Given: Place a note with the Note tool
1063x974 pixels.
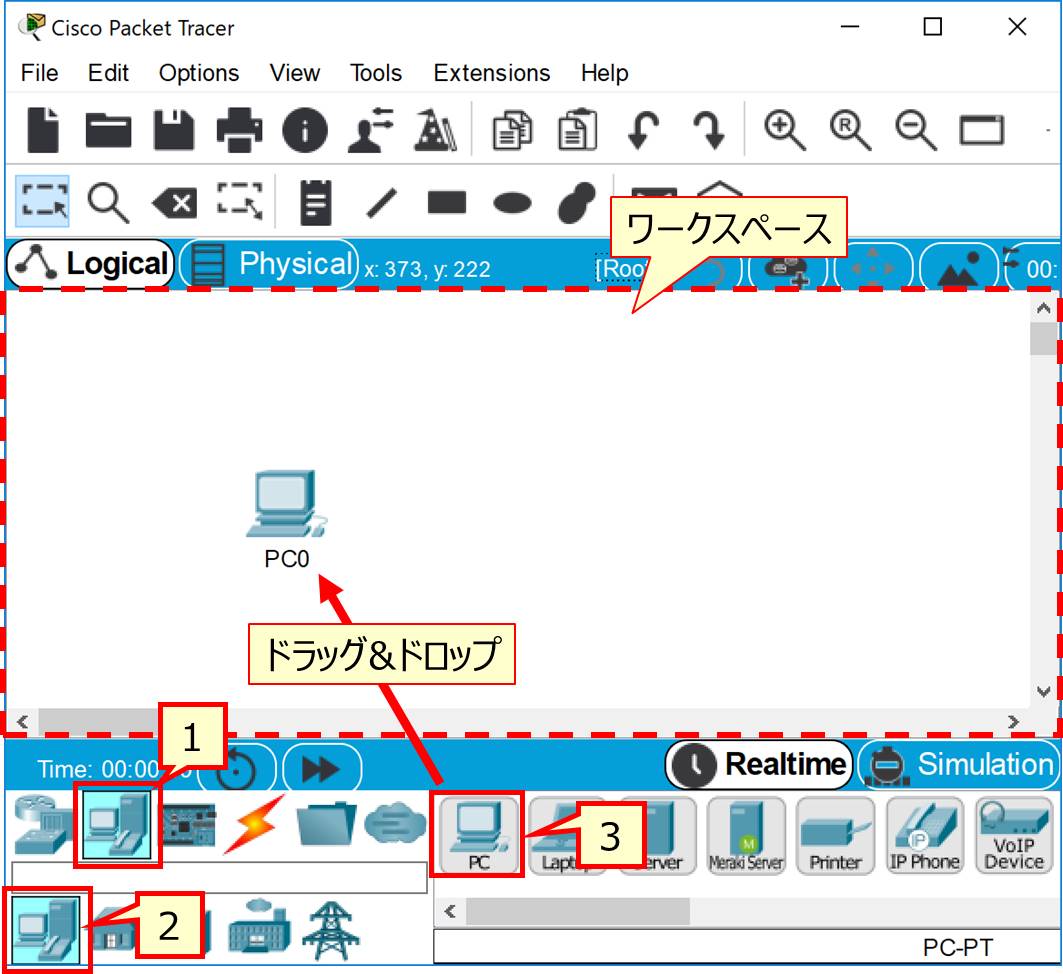Looking at the screenshot, I should 316,202.
